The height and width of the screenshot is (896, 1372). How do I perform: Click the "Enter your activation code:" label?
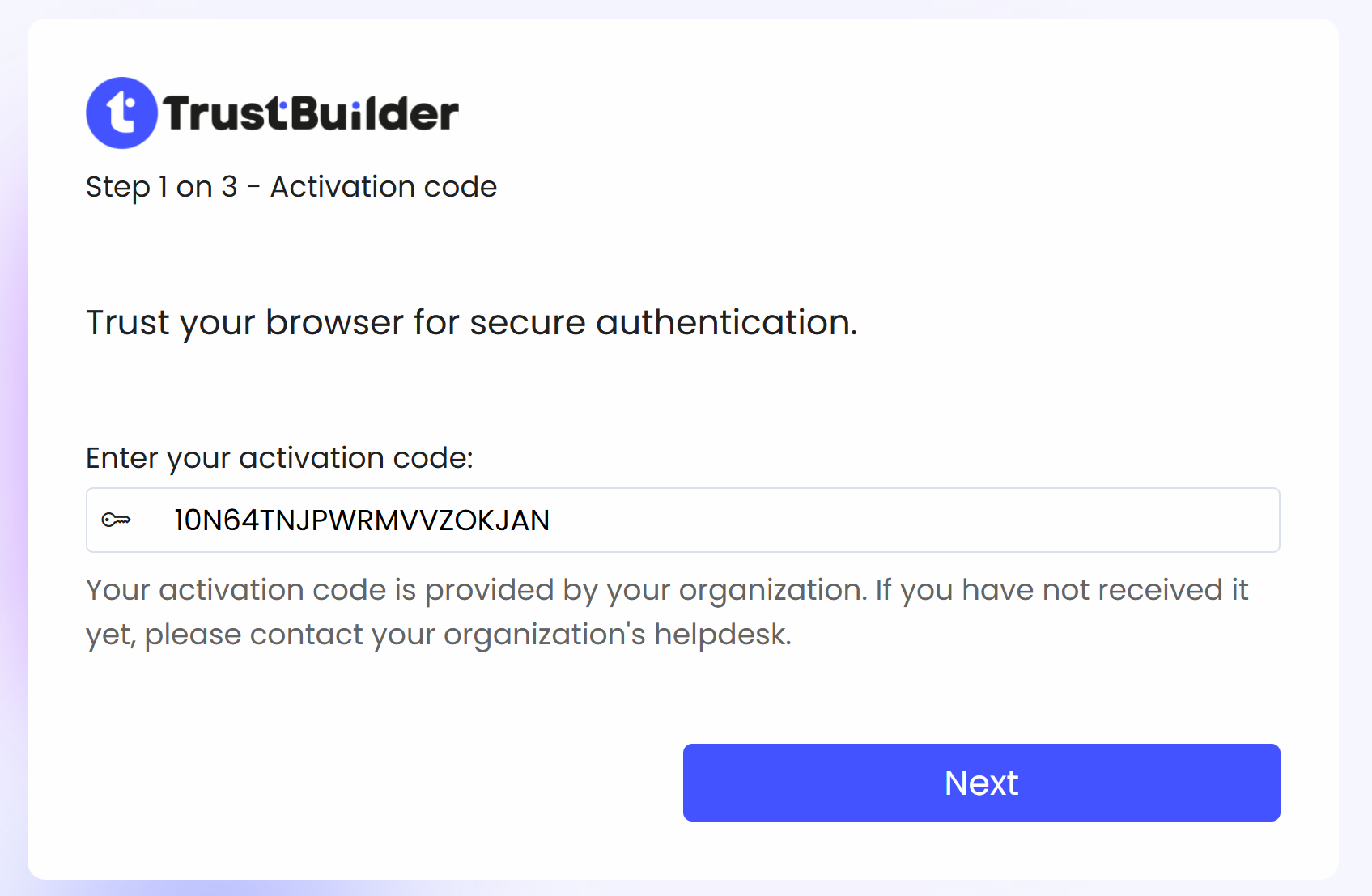279,458
